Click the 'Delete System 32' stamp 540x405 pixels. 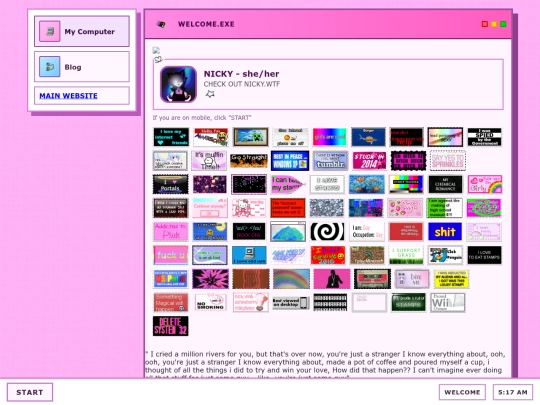[171, 326]
